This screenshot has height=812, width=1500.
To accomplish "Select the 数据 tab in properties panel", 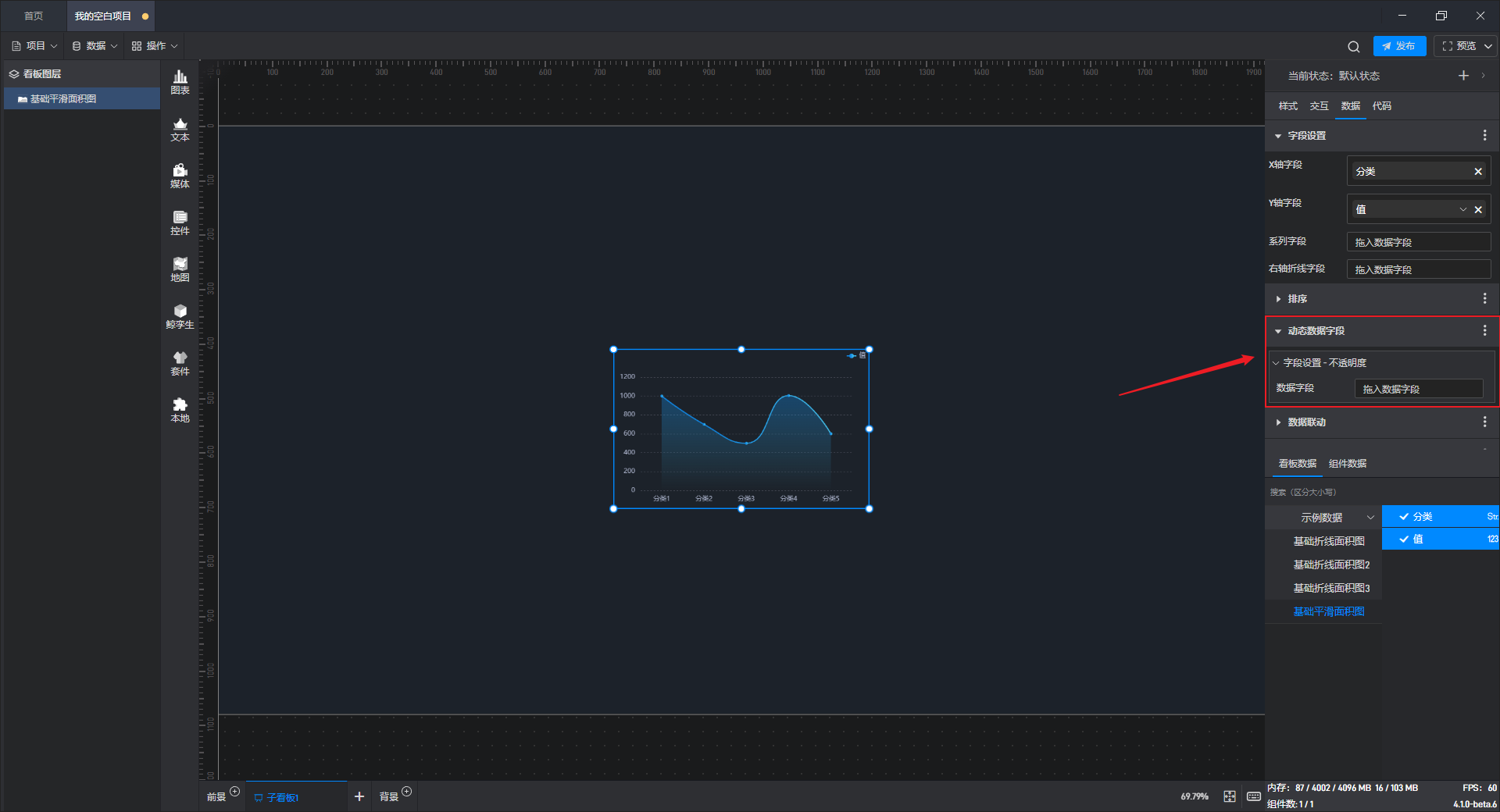I will point(1351,106).
